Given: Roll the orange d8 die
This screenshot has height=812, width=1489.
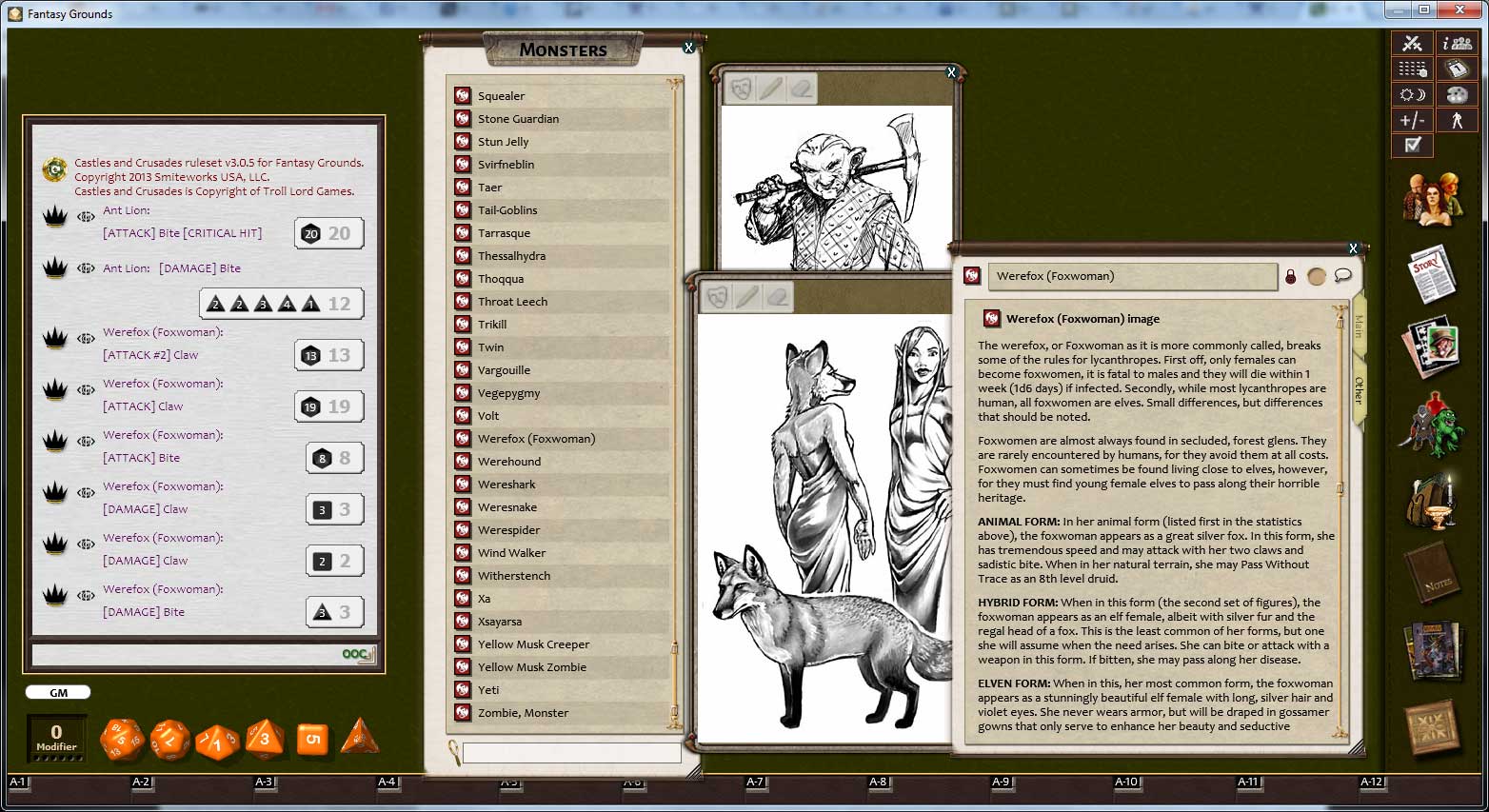Looking at the screenshot, I should pos(265,740).
